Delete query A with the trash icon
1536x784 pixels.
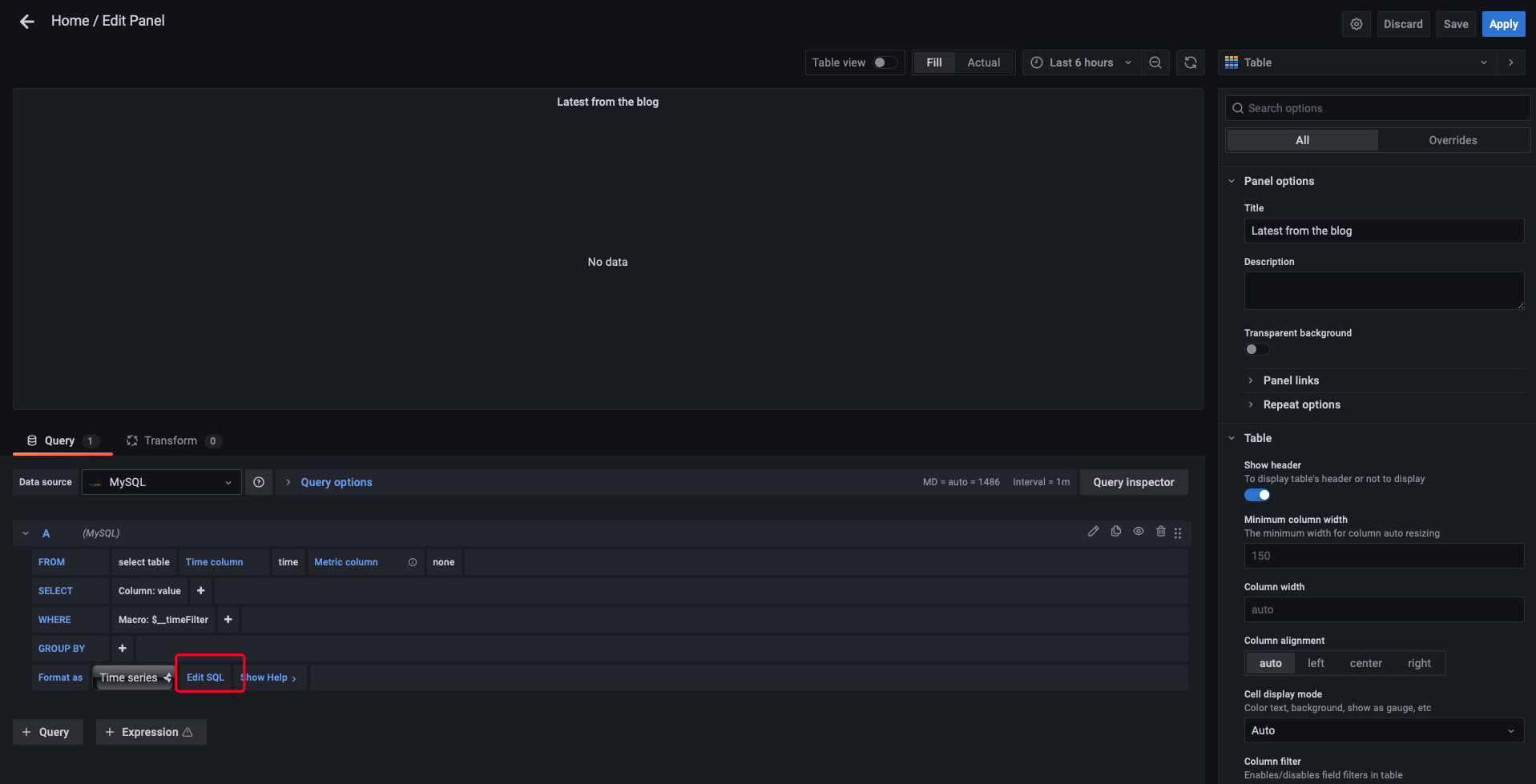pyautogui.click(x=1161, y=531)
